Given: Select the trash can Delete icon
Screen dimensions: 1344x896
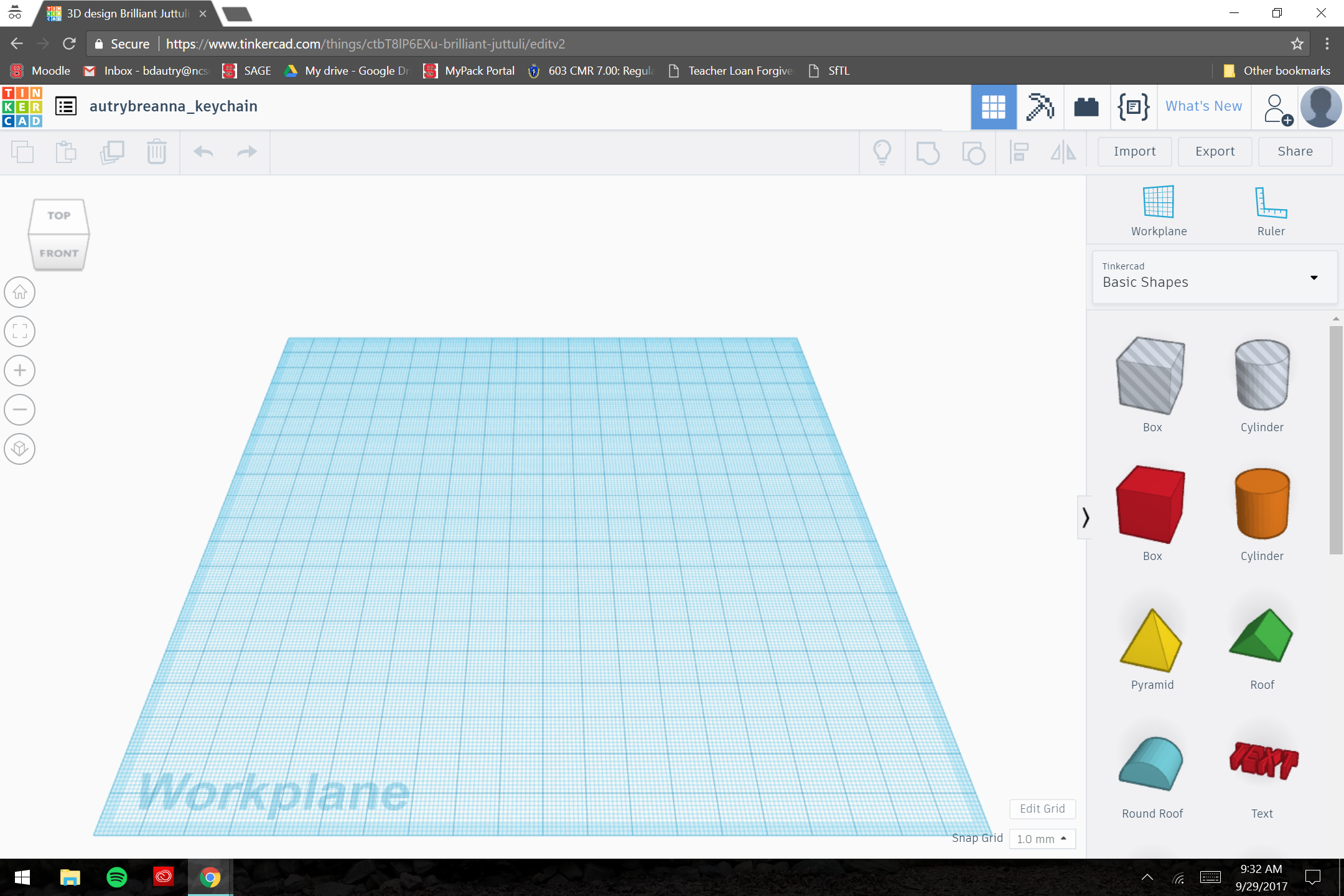Looking at the screenshot, I should [x=156, y=151].
